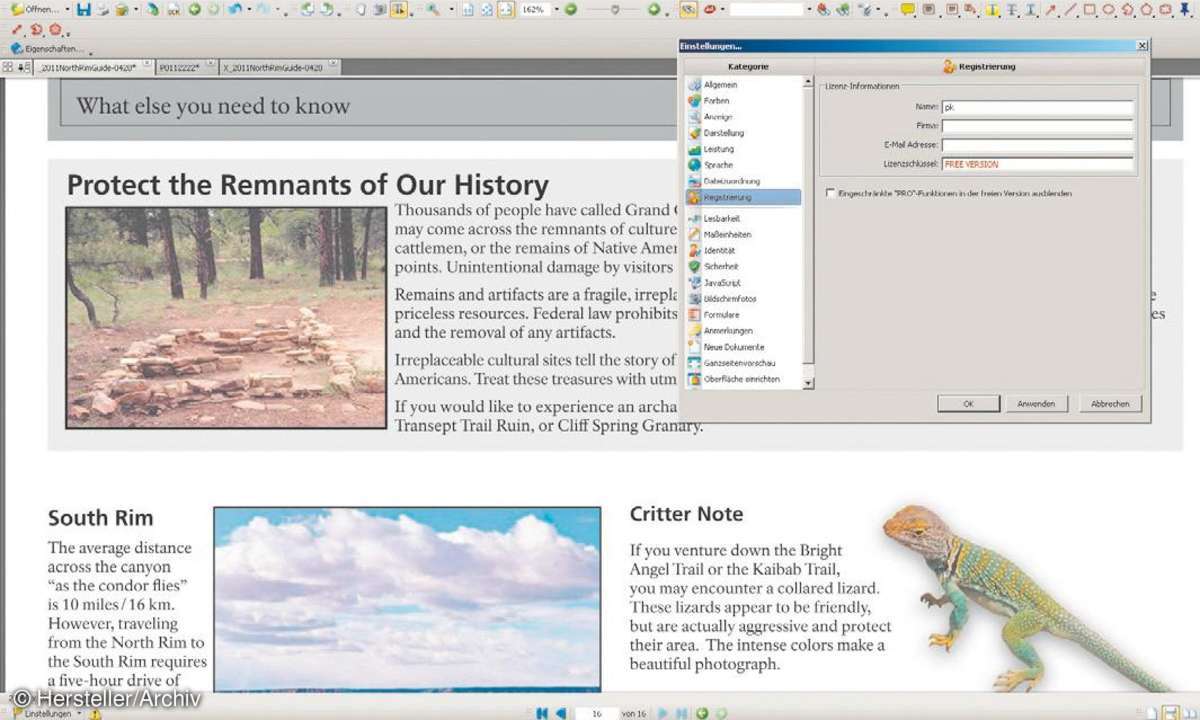Select the Line drawing tool
Image resolution: width=1200 pixels, height=720 pixels.
click(x=1069, y=9)
